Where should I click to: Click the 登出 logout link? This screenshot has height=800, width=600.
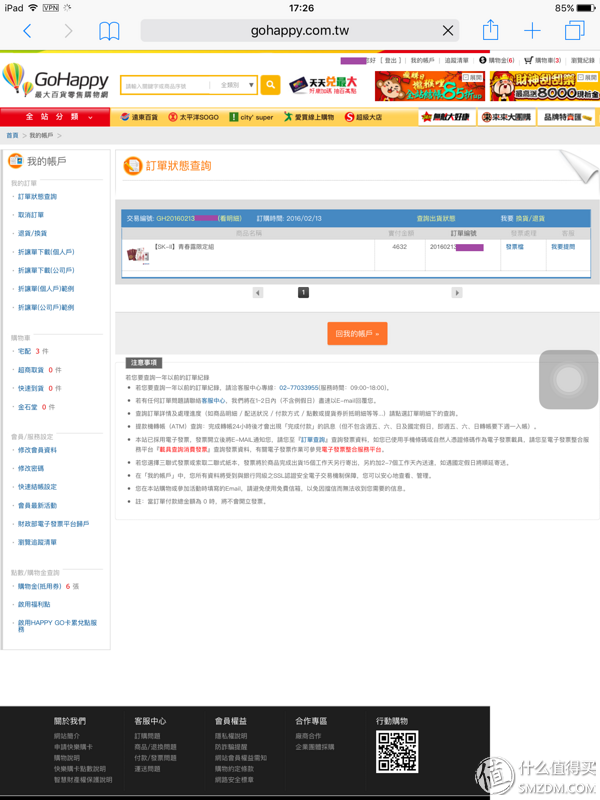(390, 60)
